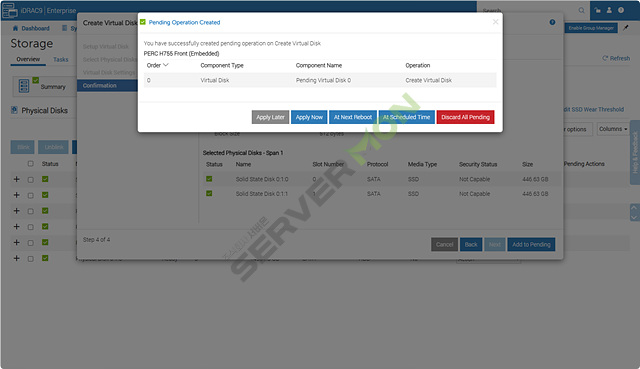Click the Apply Now button
Screen dimensions: 640x369
click(309, 117)
